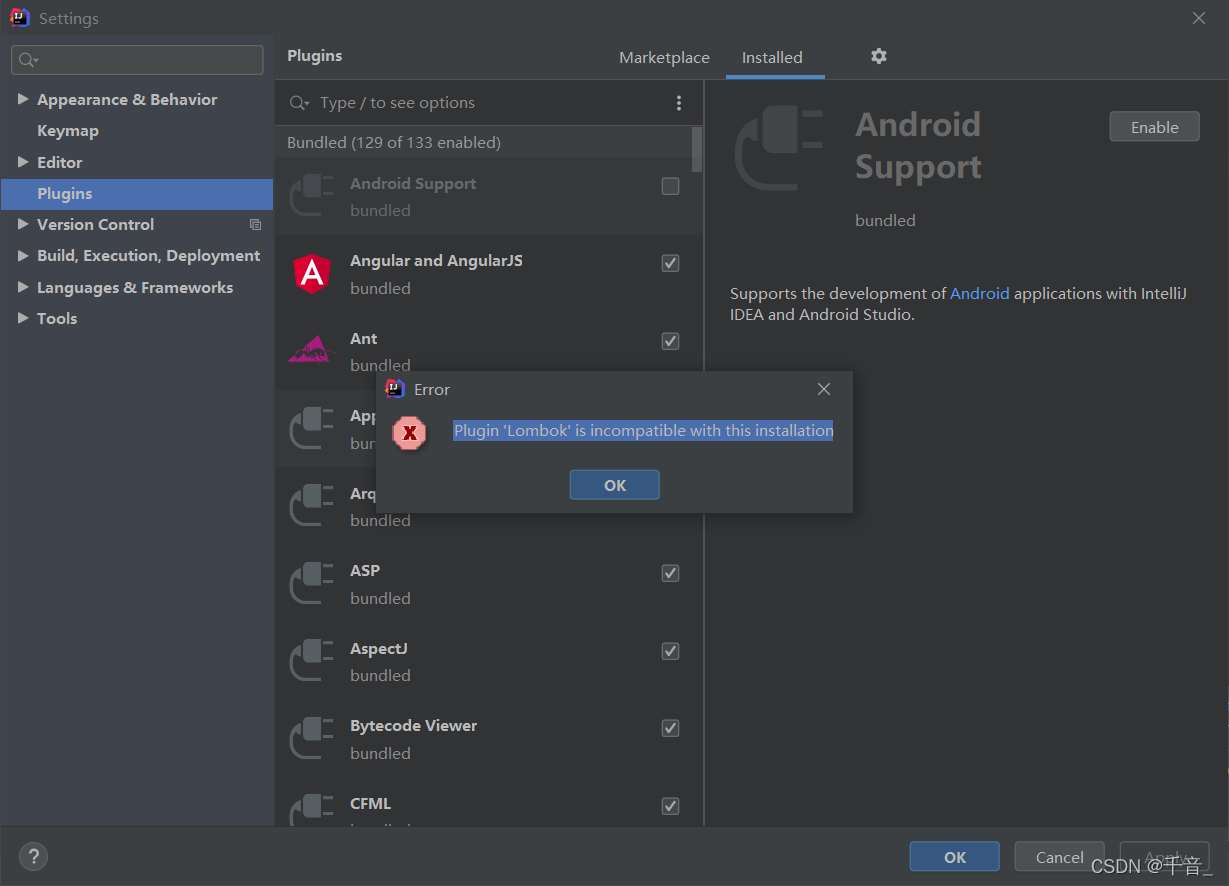
Task: Select the ASP plugin name
Action: coord(365,571)
